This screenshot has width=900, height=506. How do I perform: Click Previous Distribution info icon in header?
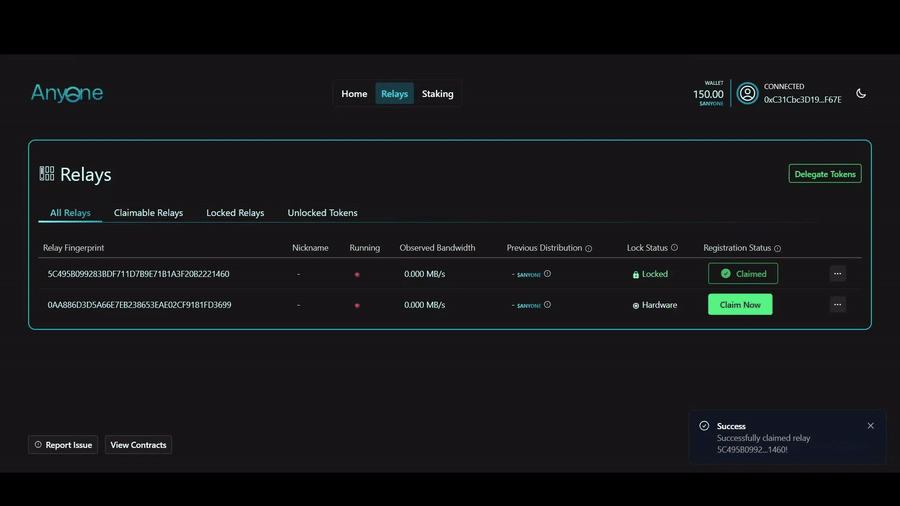coord(588,248)
